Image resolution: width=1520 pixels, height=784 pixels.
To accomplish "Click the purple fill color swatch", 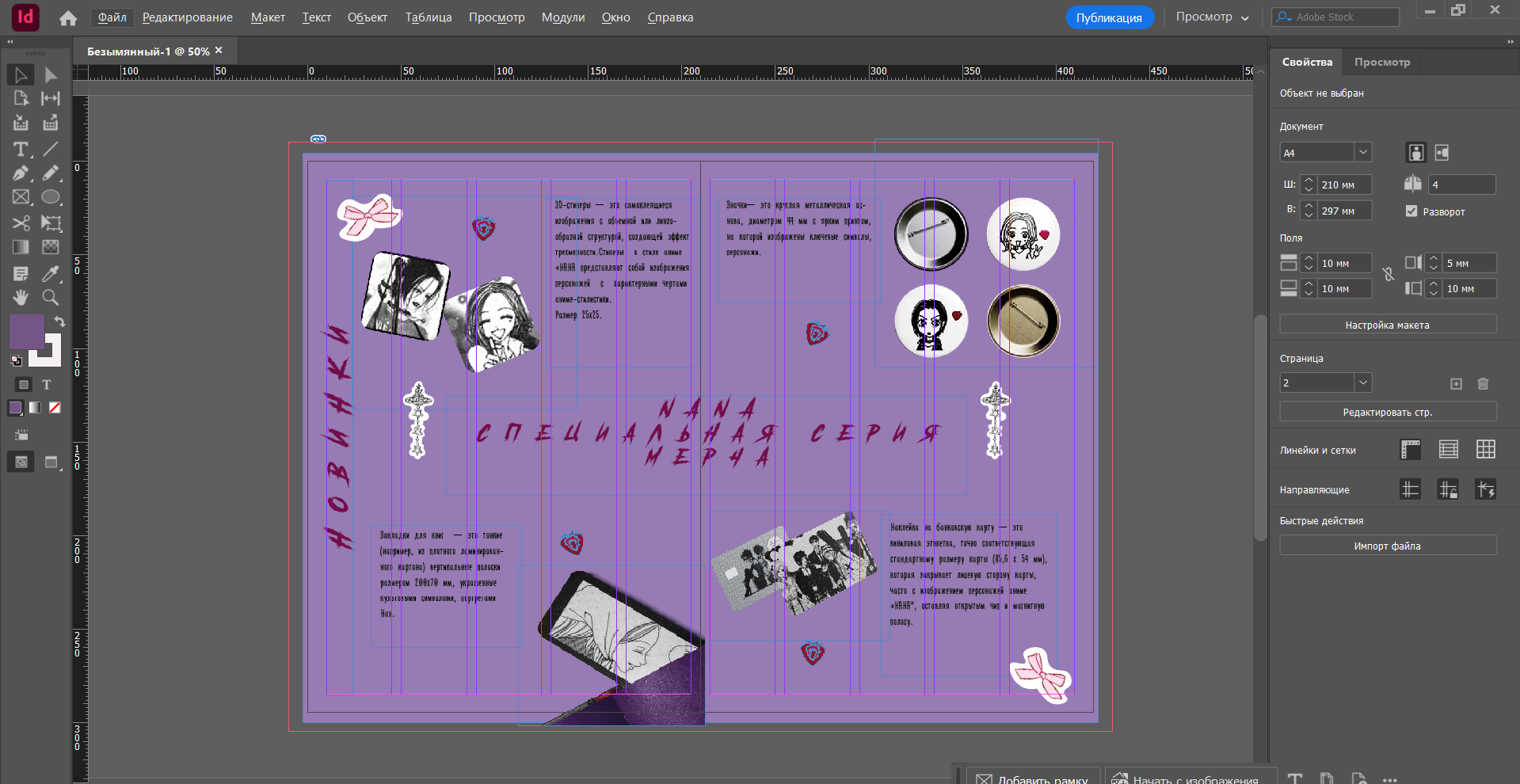I will tap(26, 330).
